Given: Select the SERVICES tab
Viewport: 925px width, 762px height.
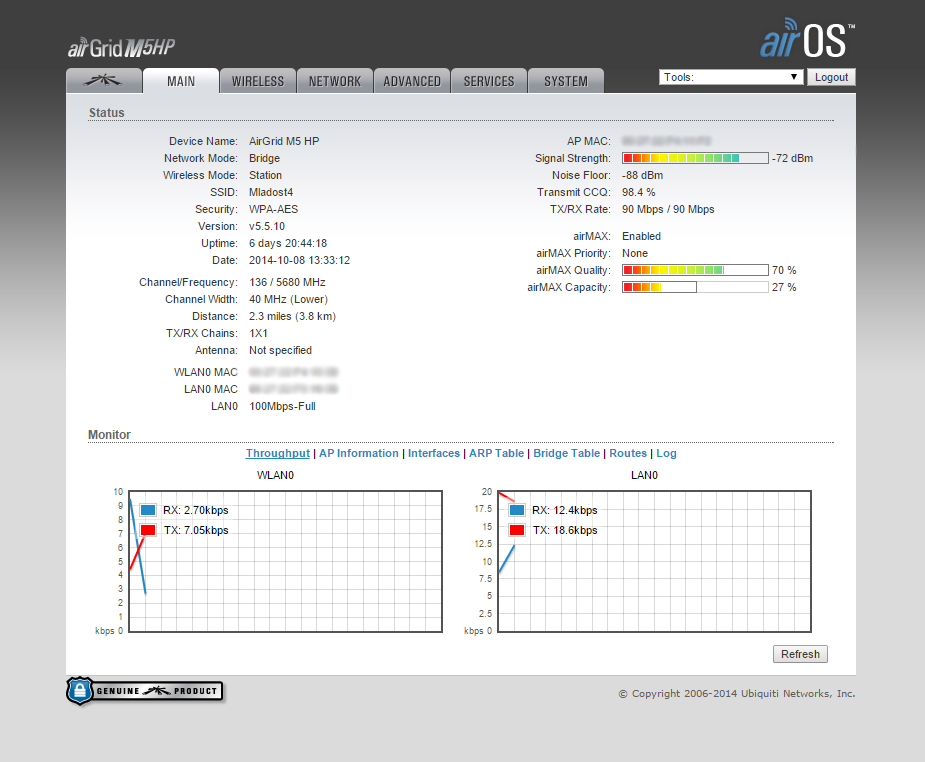Looking at the screenshot, I should tap(489, 81).
